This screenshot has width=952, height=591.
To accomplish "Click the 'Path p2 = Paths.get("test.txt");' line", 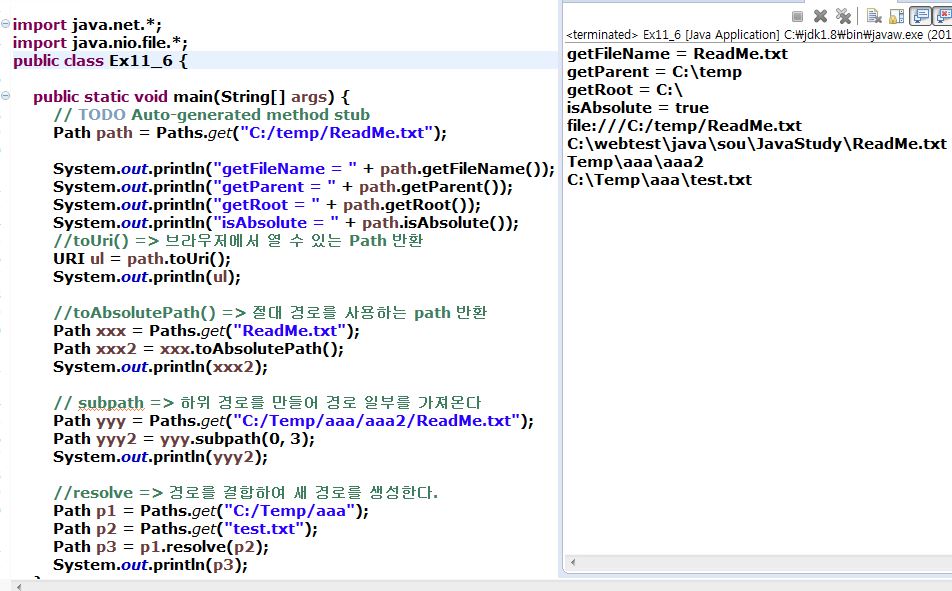I will tap(185, 528).
